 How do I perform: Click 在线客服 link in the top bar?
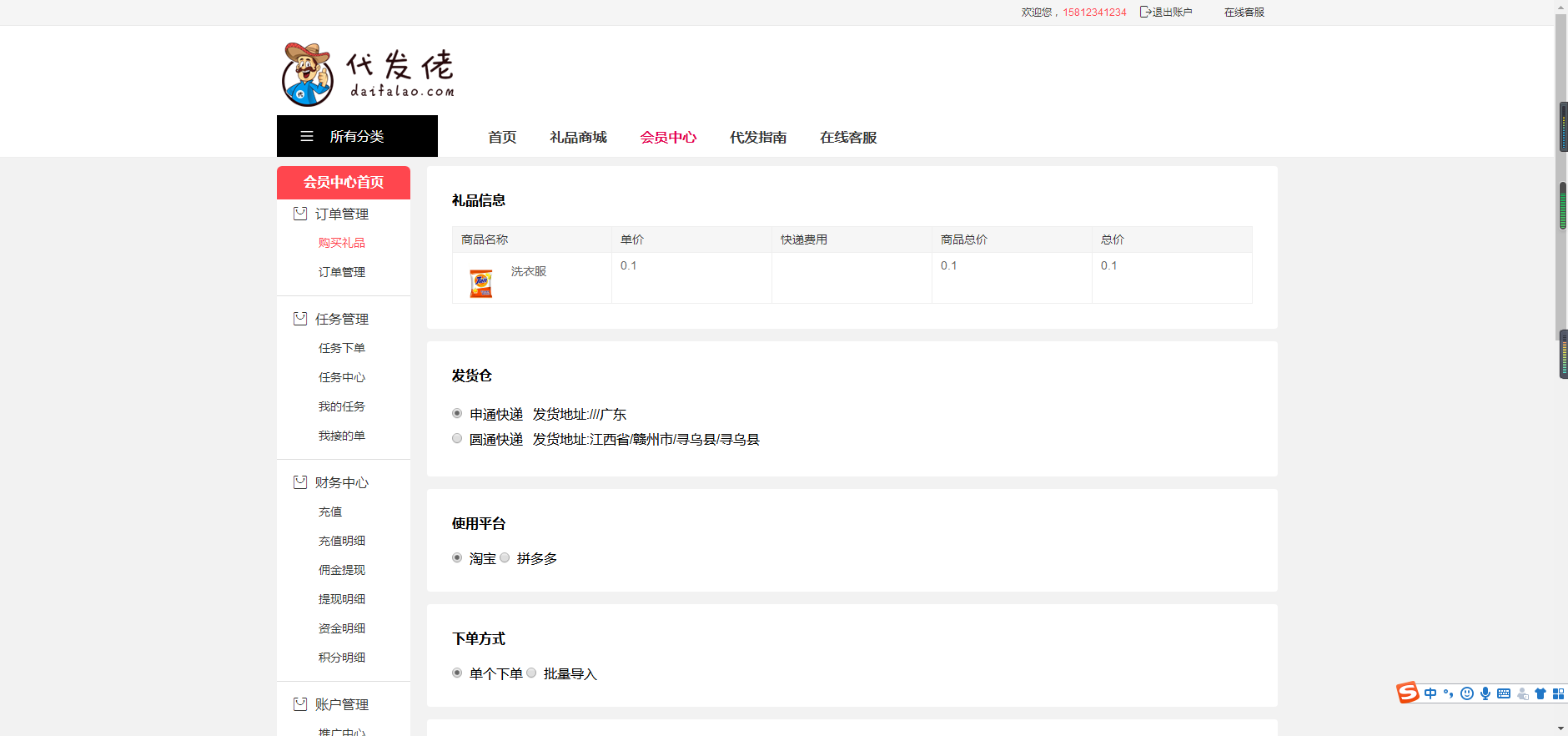click(1244, 12)
